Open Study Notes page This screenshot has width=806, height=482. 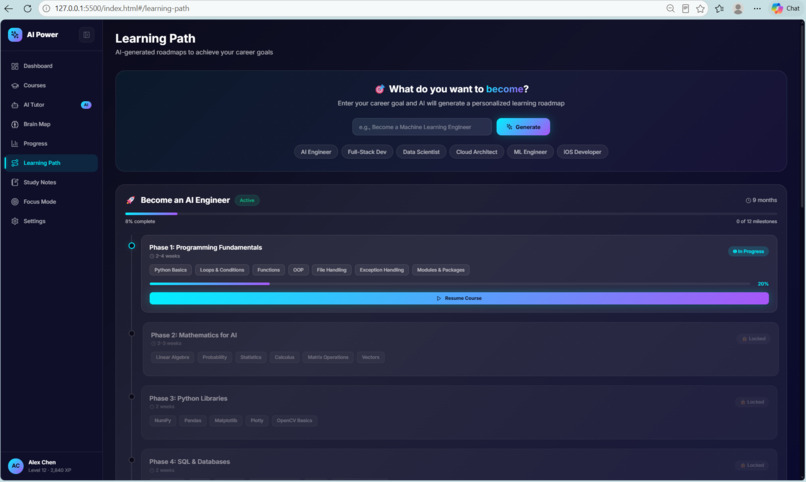51,182
